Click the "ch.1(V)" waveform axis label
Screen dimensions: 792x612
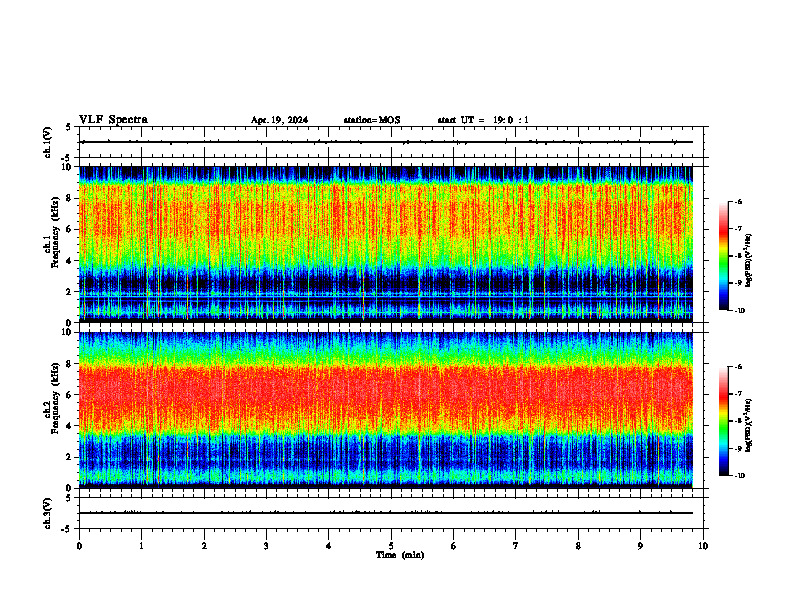click(48, 142)
